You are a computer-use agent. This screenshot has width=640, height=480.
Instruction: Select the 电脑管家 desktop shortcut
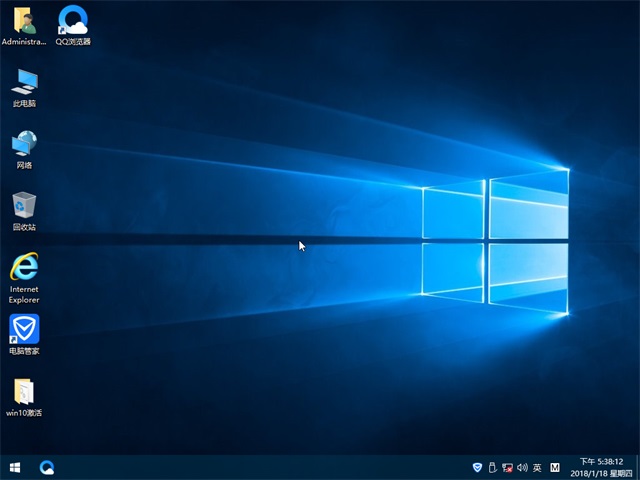coord(24,332)
